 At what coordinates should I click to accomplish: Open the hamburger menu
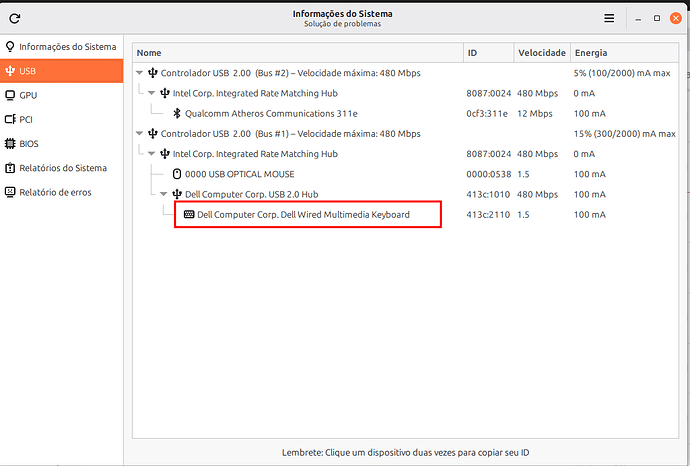[x=609, y=18]
